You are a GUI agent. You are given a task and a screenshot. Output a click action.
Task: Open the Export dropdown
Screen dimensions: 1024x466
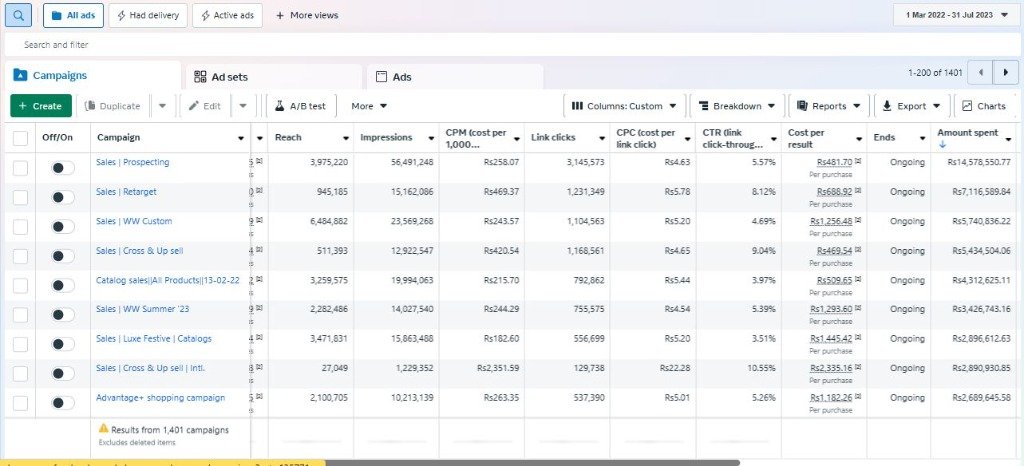click(912, 106)
